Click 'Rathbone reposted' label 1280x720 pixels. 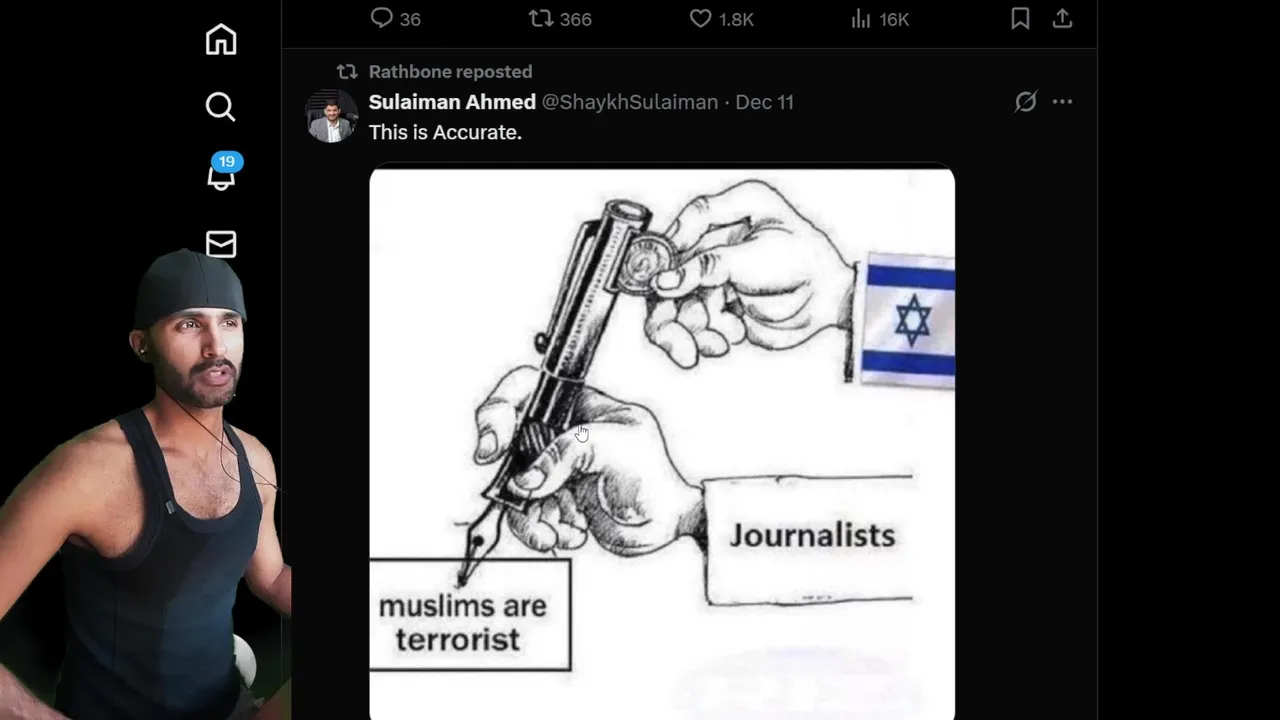coord(450,72)
